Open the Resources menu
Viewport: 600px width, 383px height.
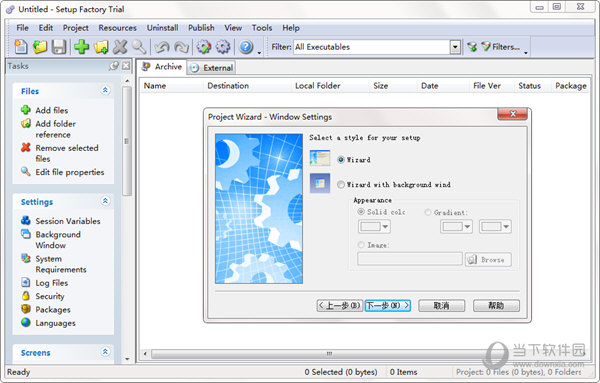tap(117, 28)
